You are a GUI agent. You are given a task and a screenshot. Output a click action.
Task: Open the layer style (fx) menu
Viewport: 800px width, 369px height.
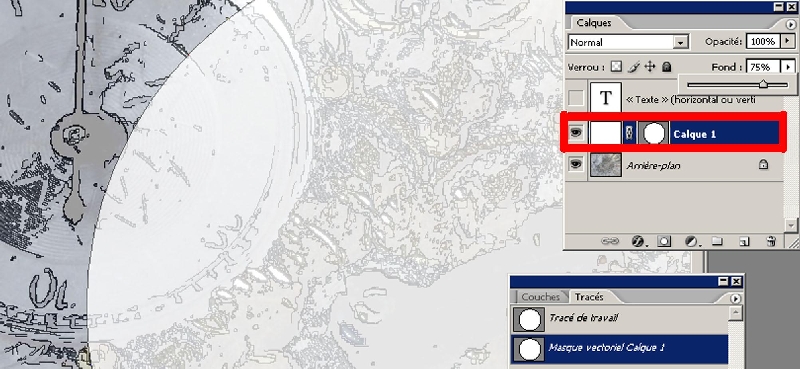click(x=637, y=241)
